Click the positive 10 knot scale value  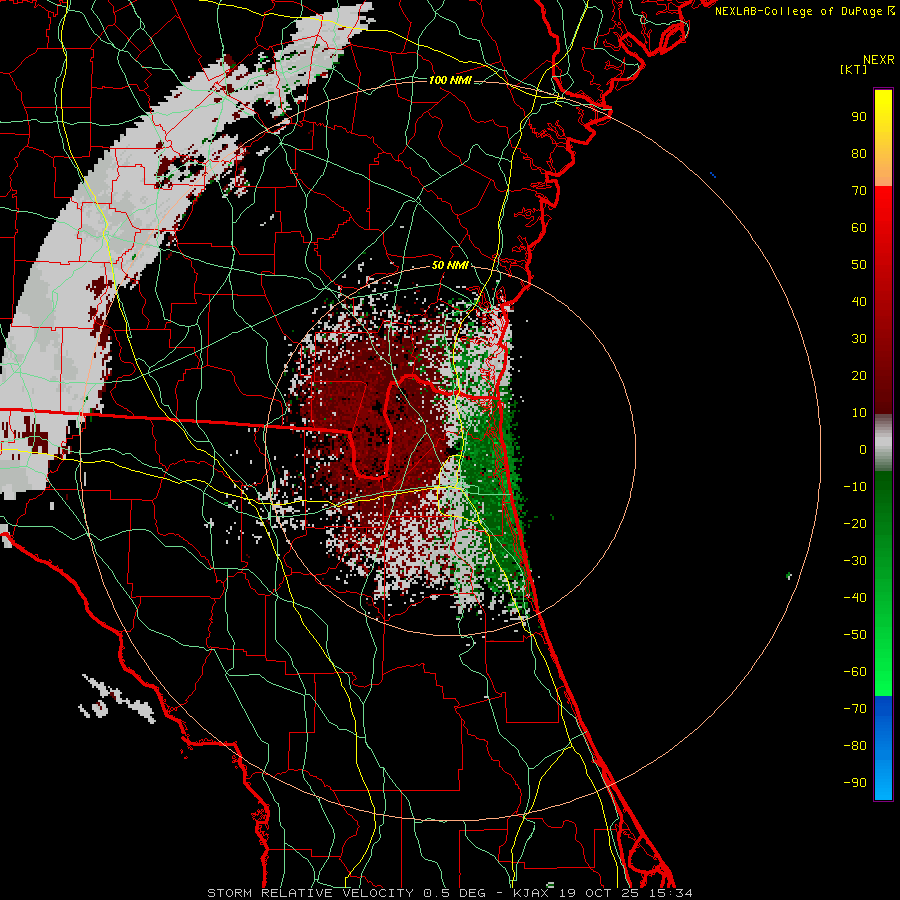click(859, 413)
